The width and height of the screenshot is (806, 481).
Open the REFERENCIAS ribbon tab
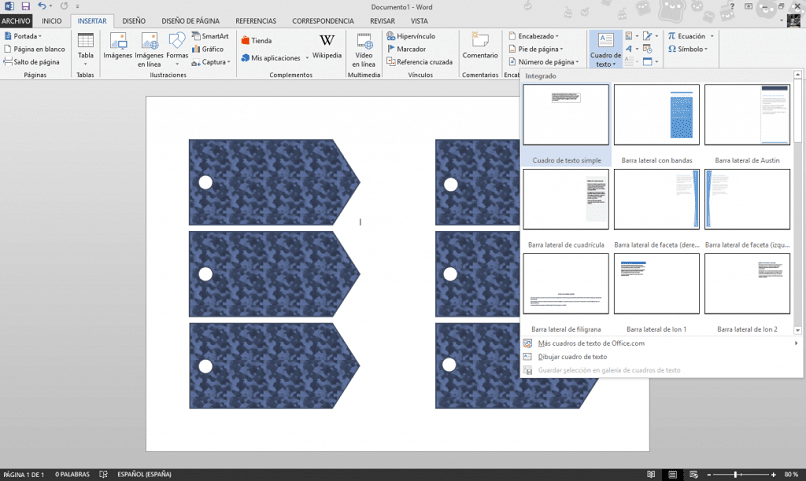255,21
